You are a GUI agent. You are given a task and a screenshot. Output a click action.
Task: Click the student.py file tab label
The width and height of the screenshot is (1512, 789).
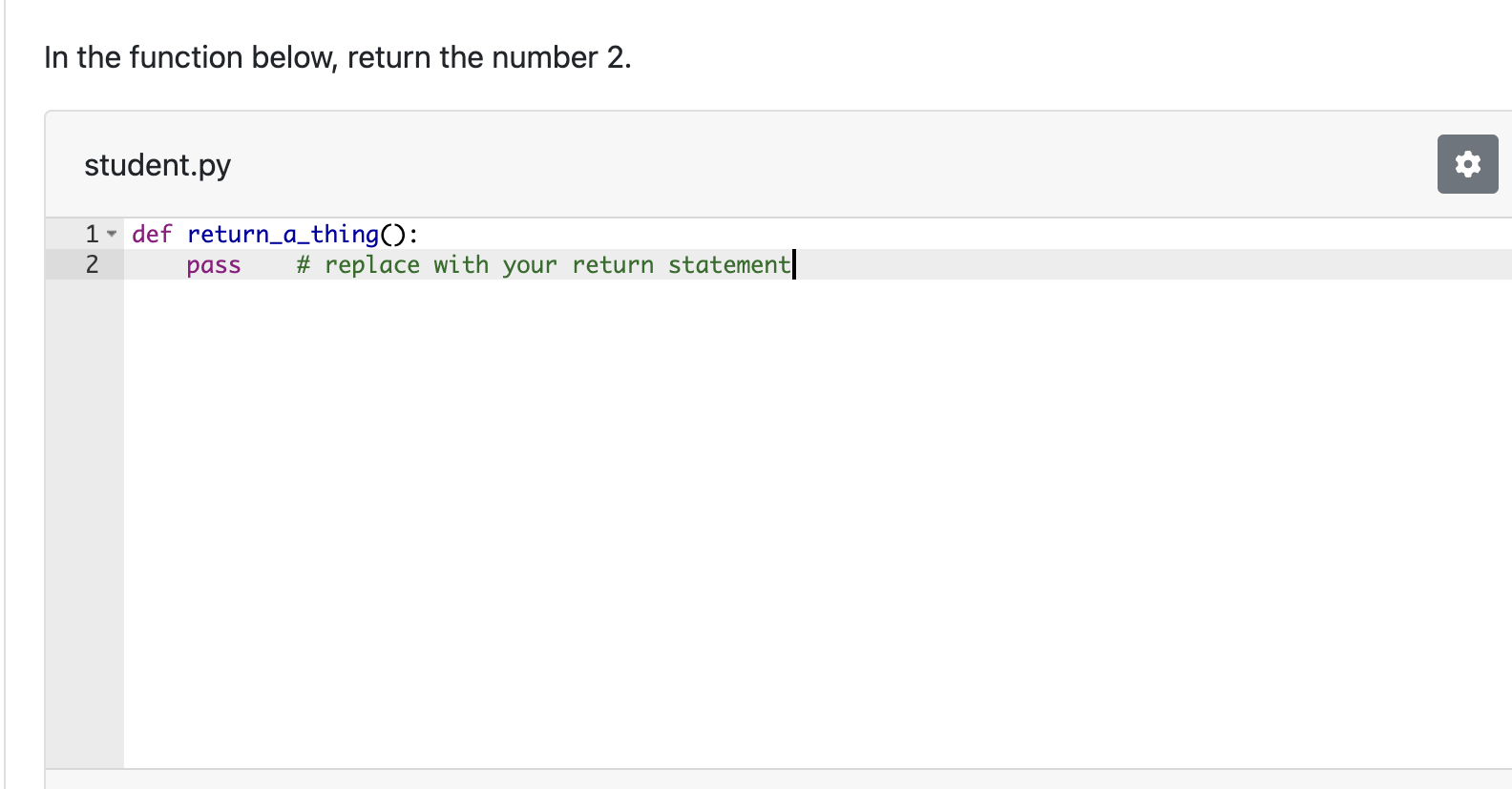coord(157,164)
